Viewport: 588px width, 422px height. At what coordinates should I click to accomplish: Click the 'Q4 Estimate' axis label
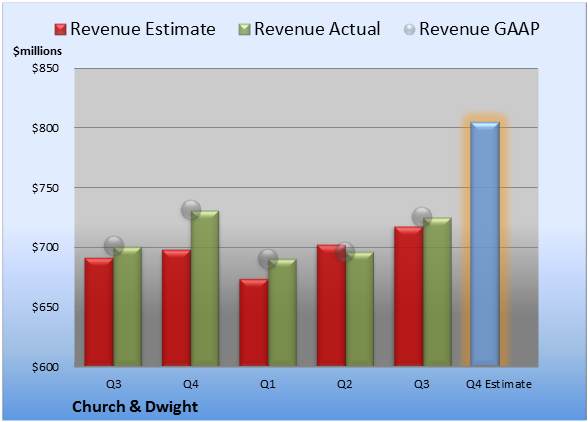[x=499, y=384]
